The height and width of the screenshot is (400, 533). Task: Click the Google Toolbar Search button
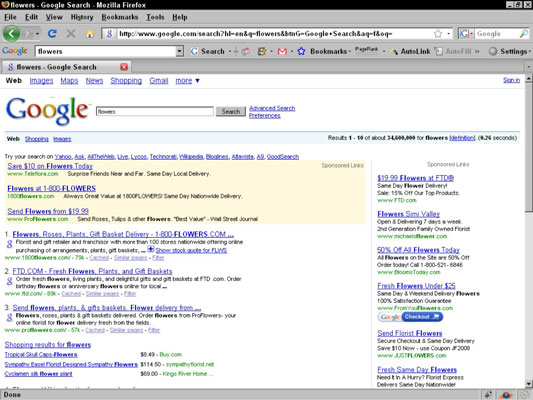(208, 51)
